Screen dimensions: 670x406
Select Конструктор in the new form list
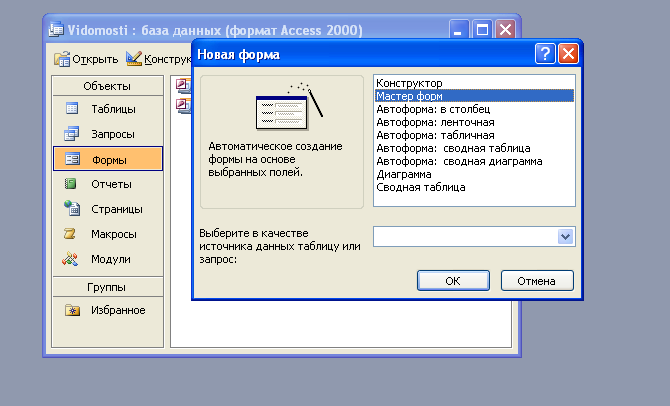(474, 83)
